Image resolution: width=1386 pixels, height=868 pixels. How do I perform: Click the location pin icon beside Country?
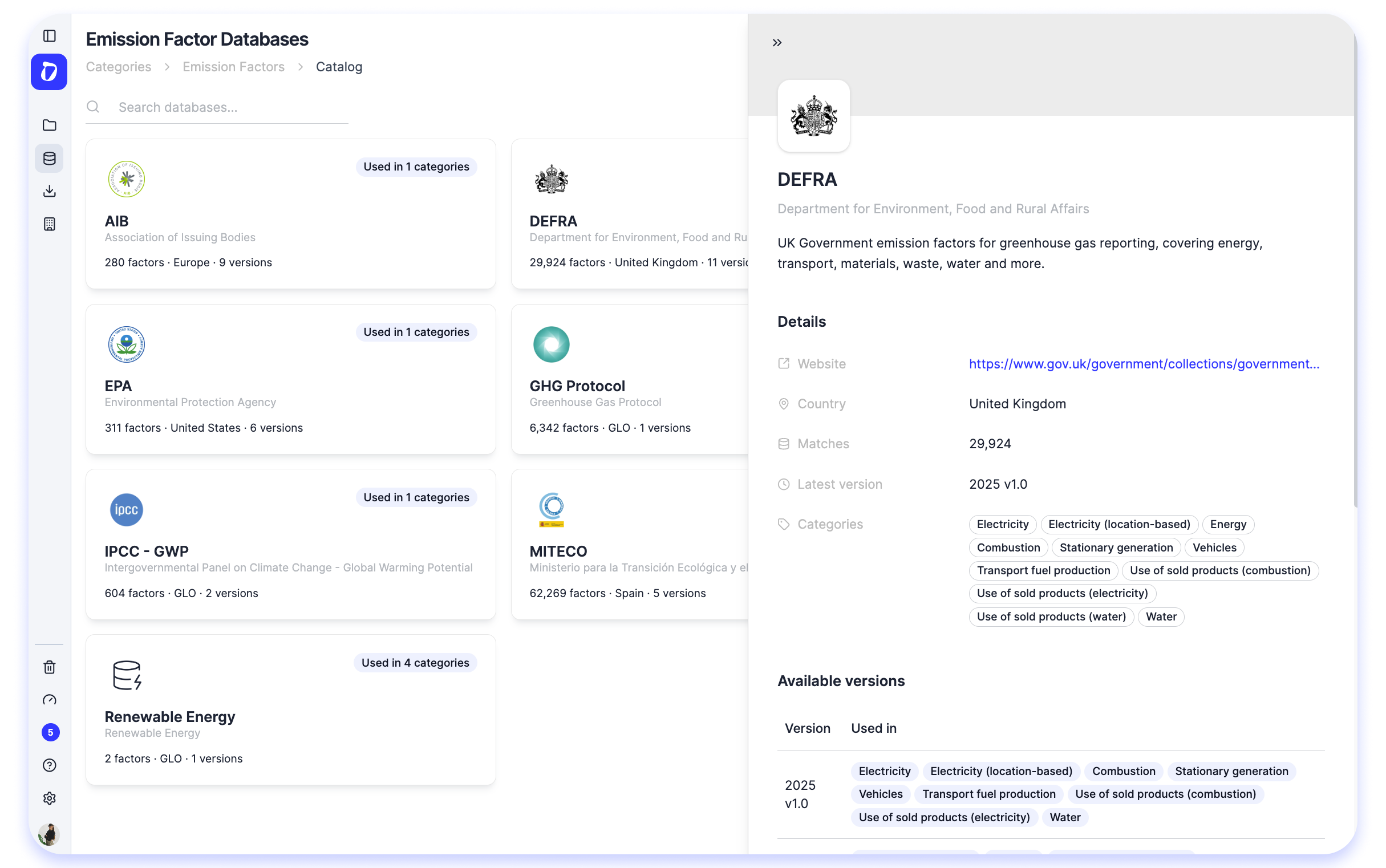click(x=784, y=404)
